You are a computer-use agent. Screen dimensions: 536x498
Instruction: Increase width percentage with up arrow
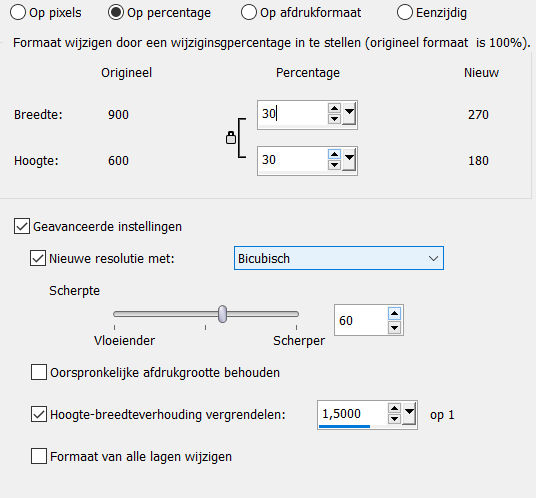[334, 108]
